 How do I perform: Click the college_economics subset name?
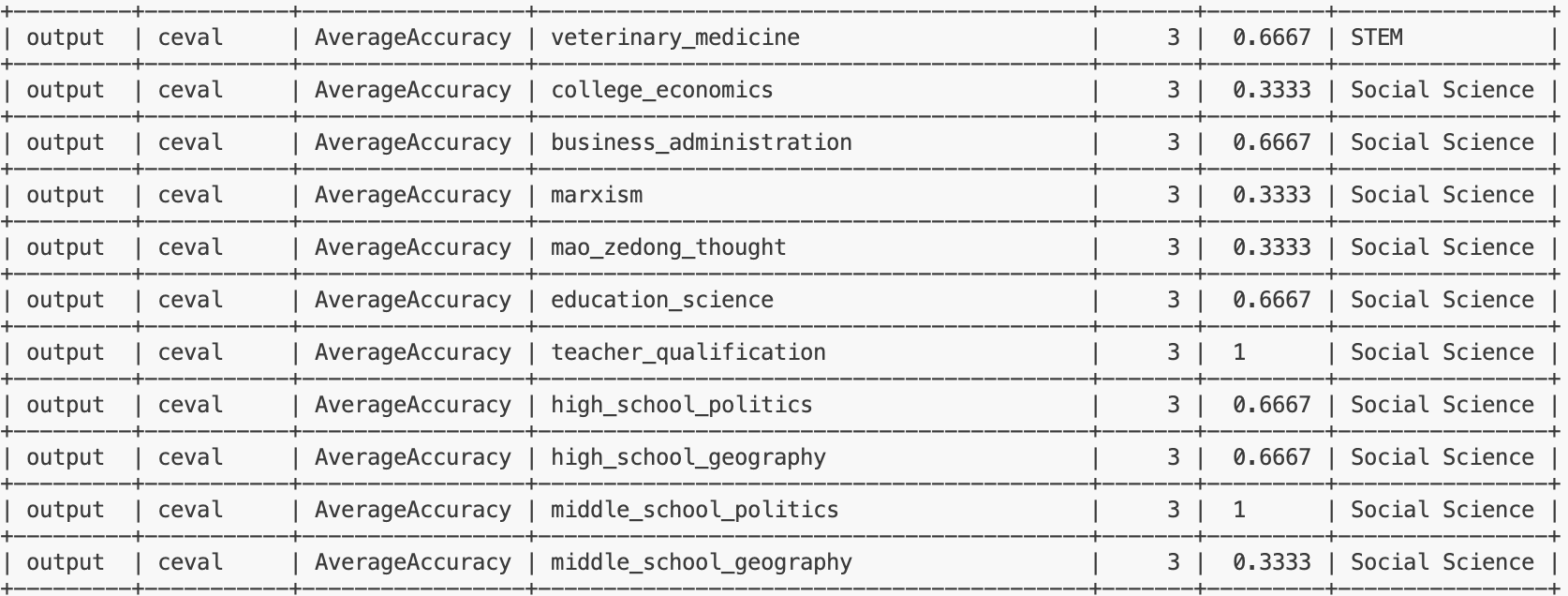tap(661, 90)
